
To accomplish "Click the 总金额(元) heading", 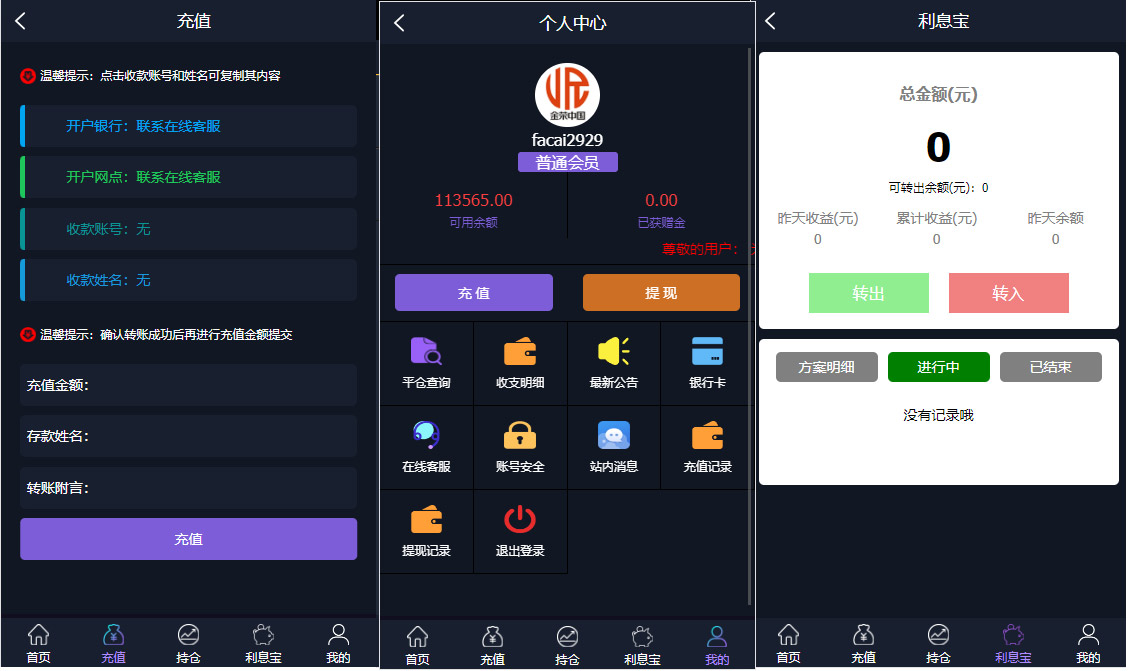I will click(938, 94).
